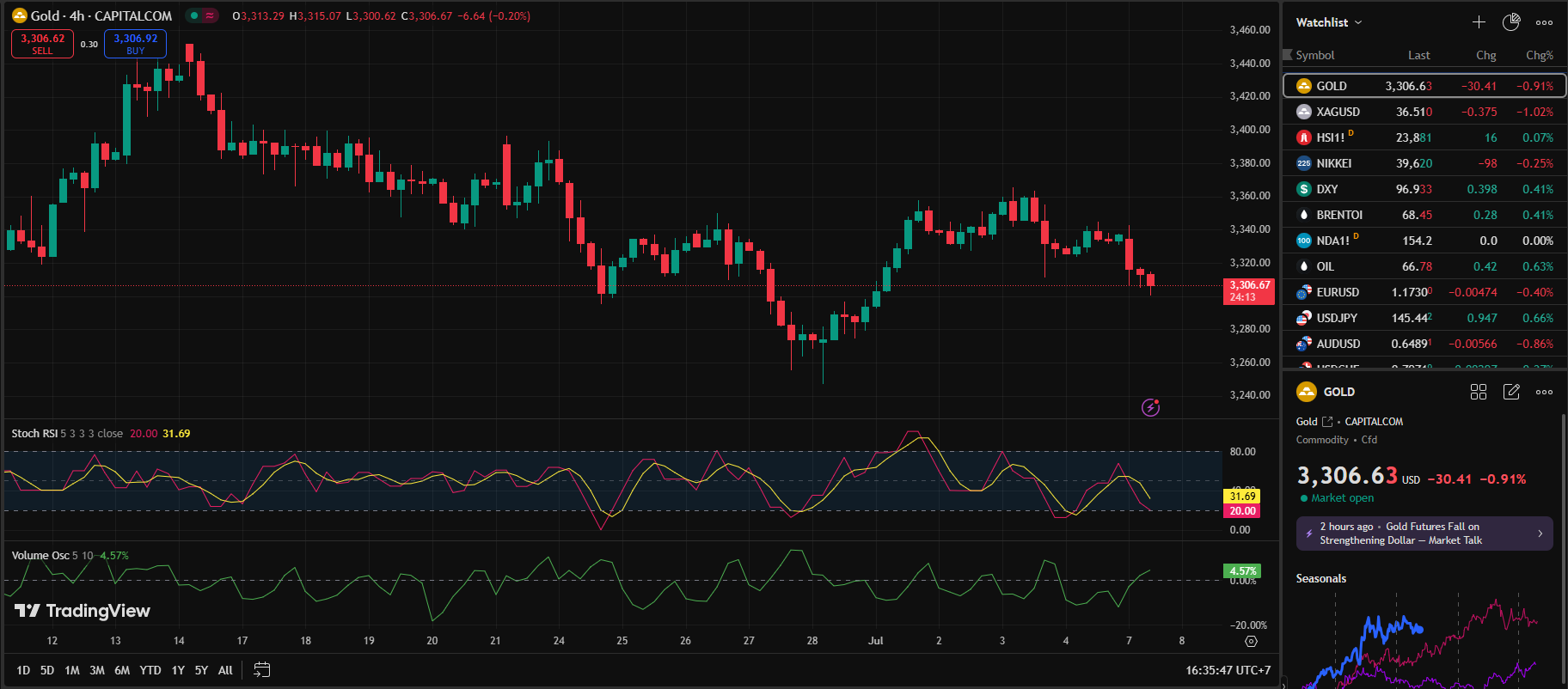Open the Watchlist three-dots more menu
This screenshot has height=689, width=1568.
pos(1544,22)
